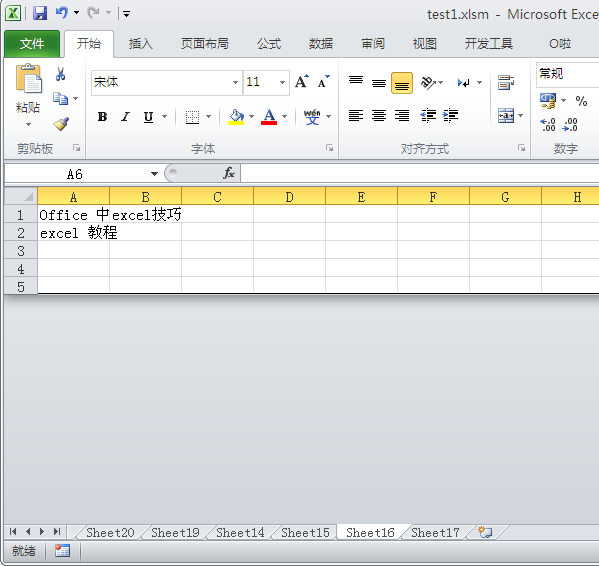This screenshot has width=599, height=566.
Task: Decrease font size with small A
Action: tap(323, 82)
